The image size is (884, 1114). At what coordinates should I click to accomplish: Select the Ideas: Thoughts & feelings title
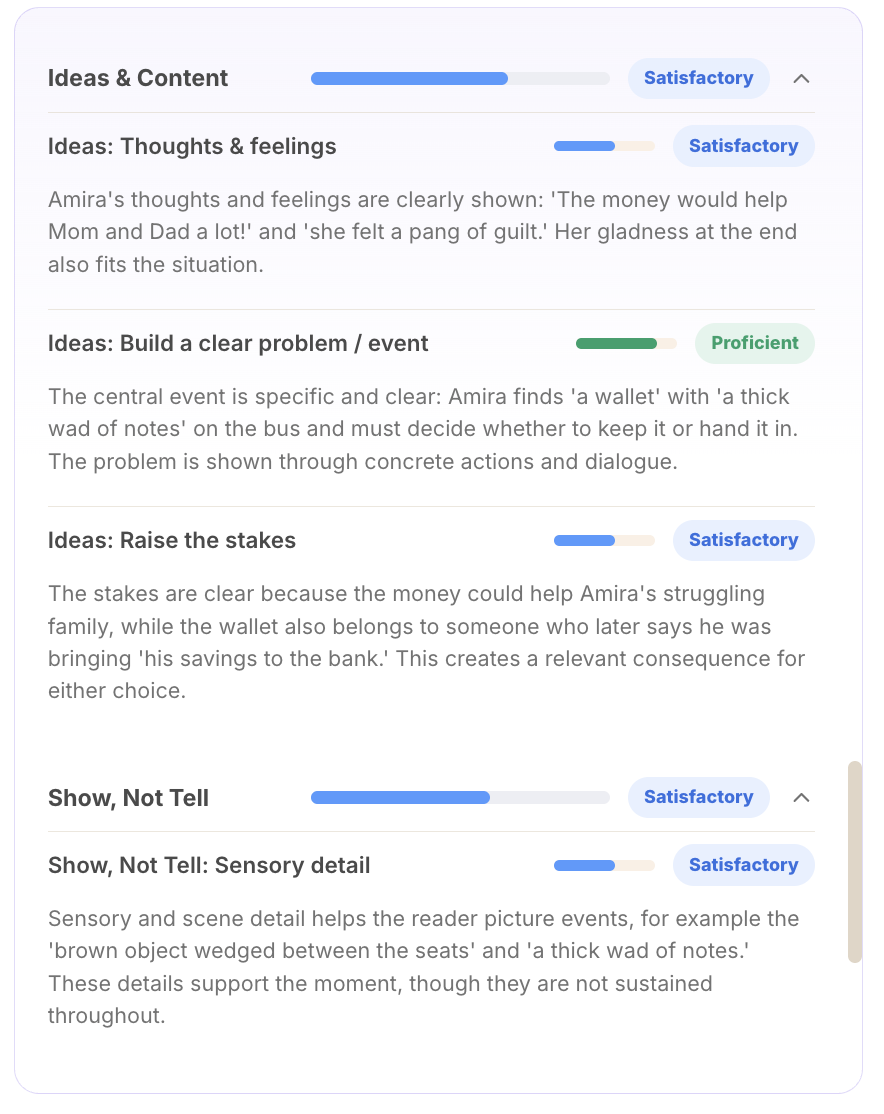click(192, 146)
